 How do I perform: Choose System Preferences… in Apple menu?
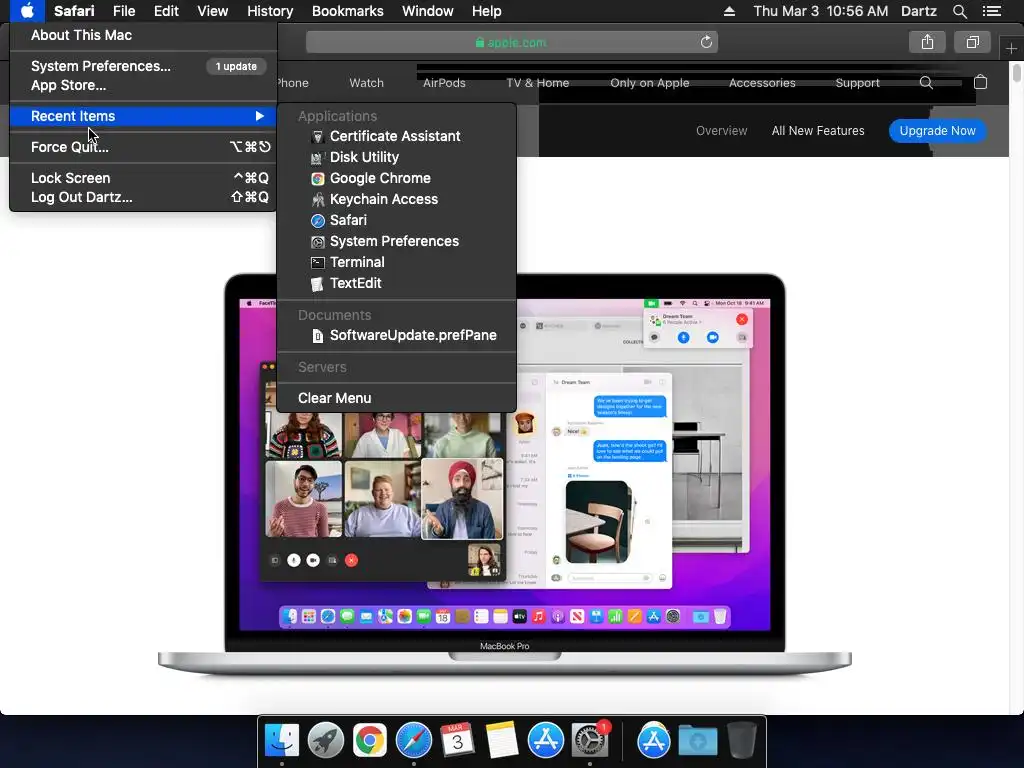tap(143, 66)
